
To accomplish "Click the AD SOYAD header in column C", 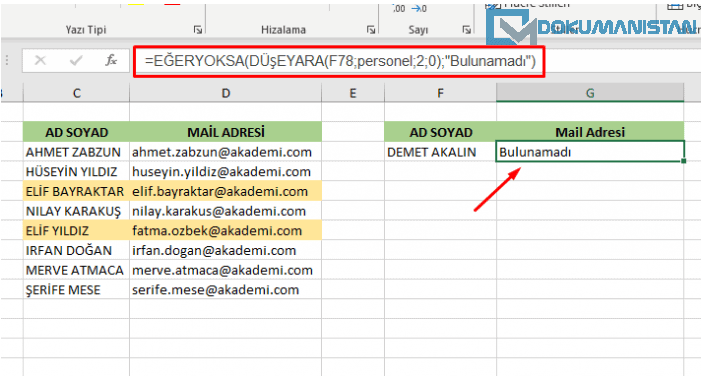I will tap(76, 132).
